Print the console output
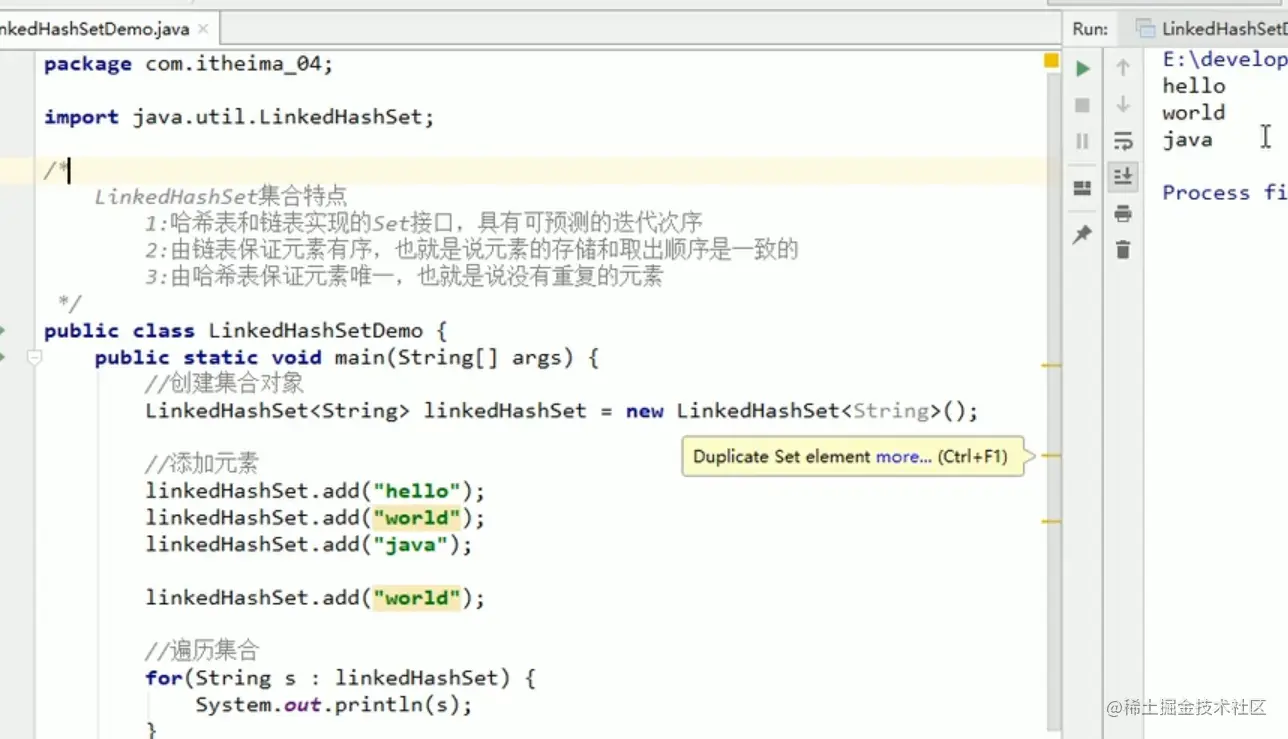Screen dimensions: 1288x739 point(1122,213)
